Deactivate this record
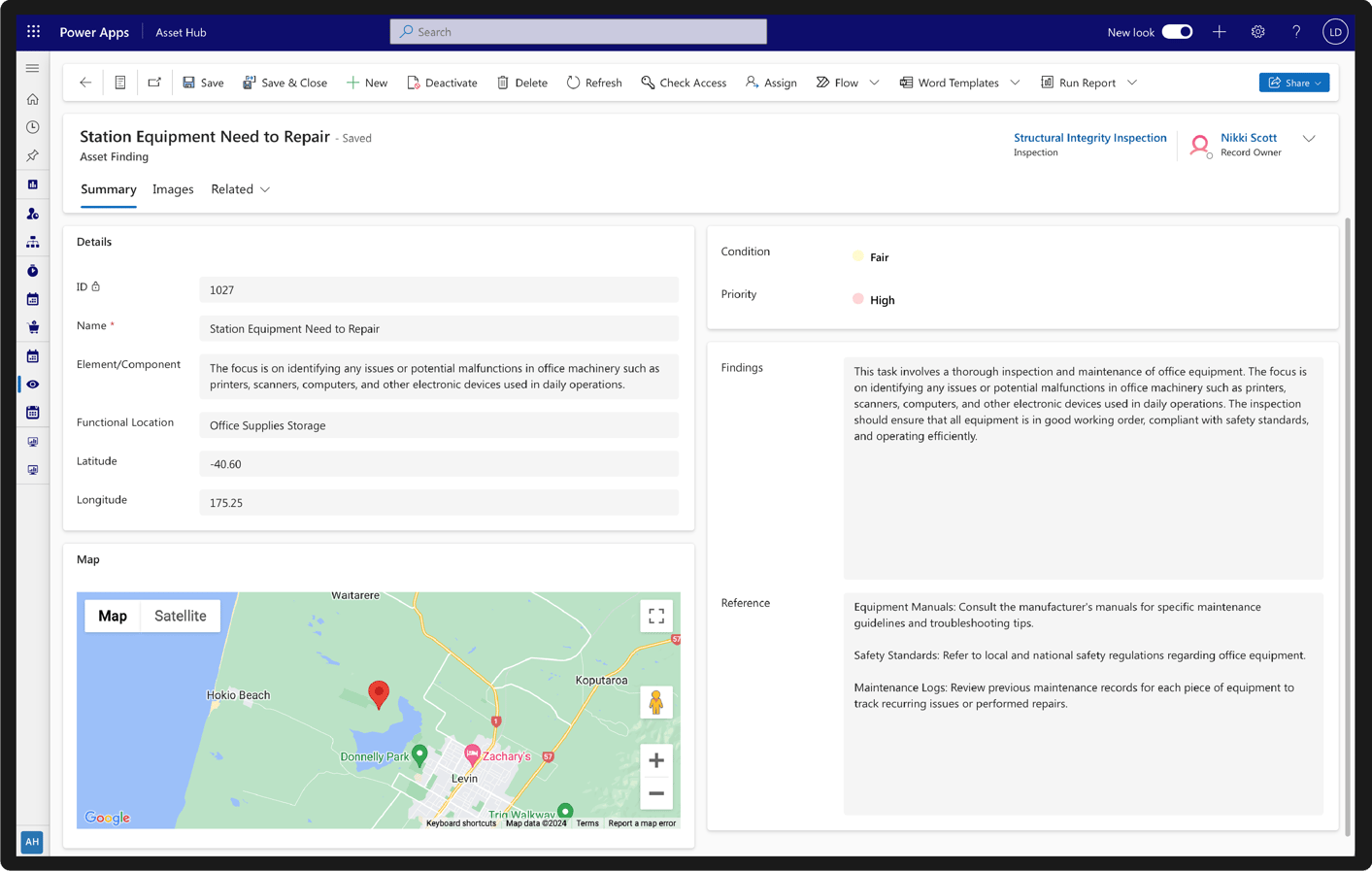Image resolution: width=1372 pixels, height=871 pixels. 442,83
